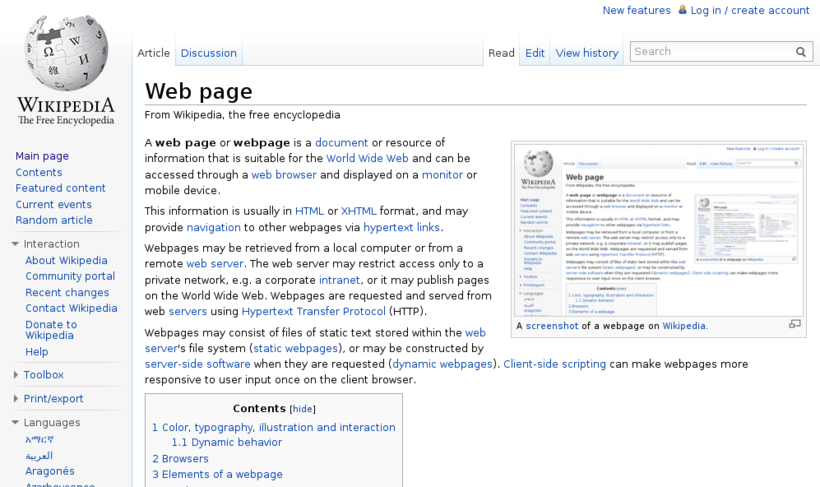Collapse the Languages sidebar section
This screenshot has width=820, height=487.
click(x=16, y=423)
